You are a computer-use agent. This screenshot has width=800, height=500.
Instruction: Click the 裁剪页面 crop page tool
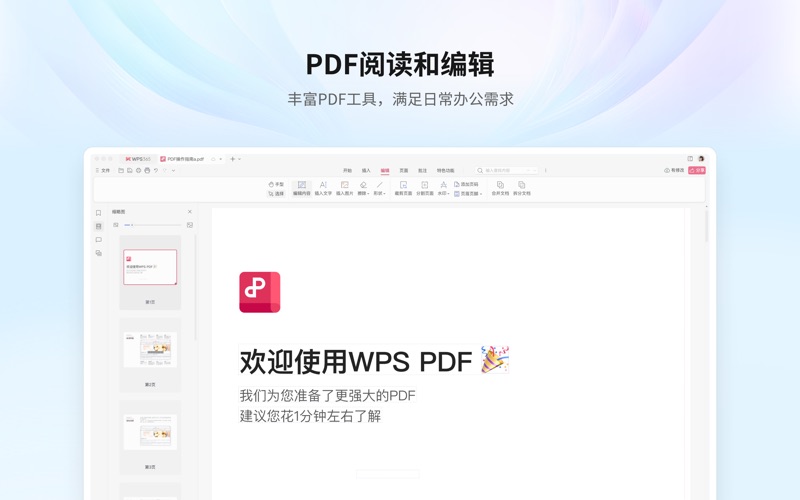(403, 188)
